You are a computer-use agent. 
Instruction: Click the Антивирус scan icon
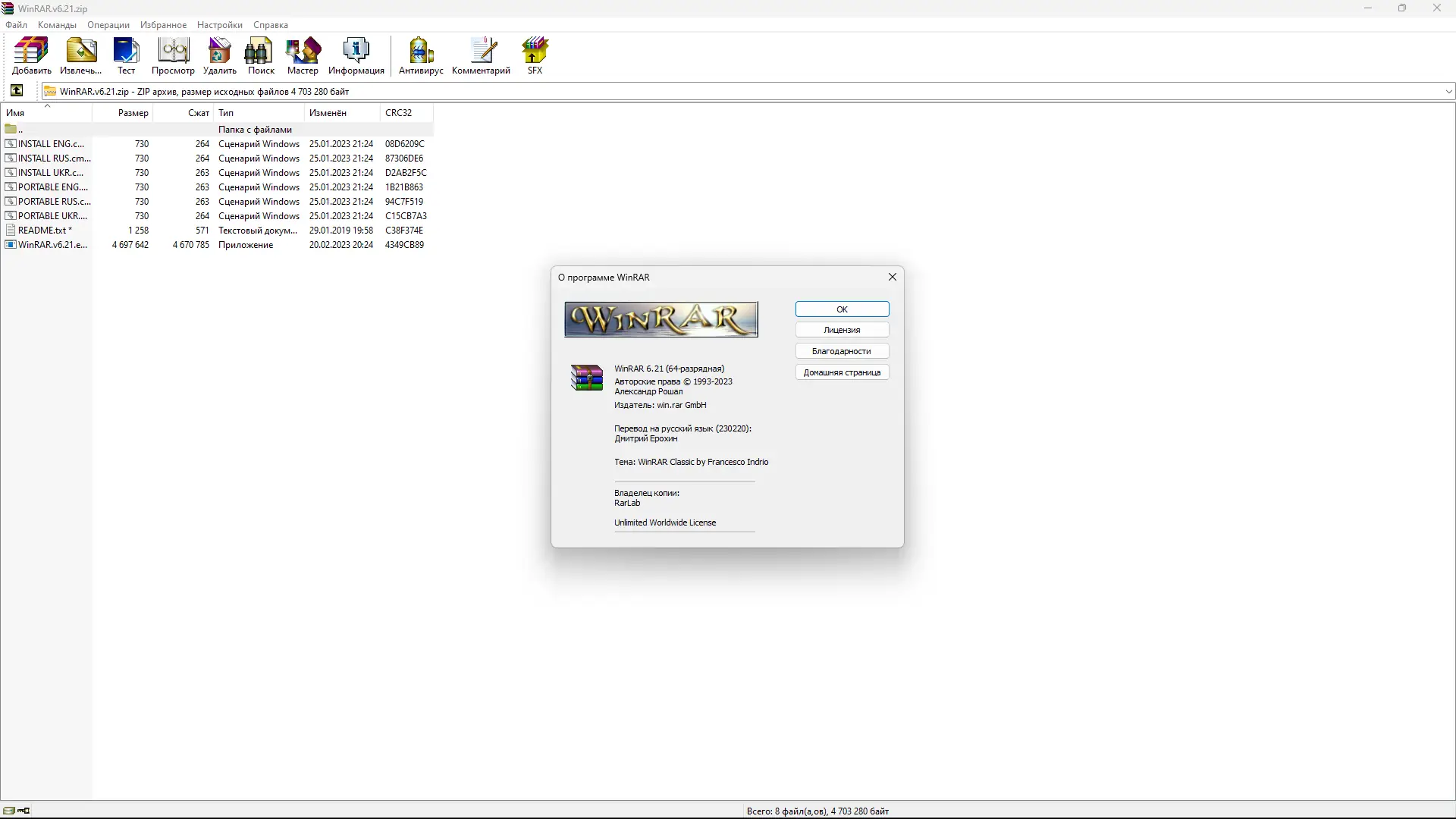tap(421, 55)
